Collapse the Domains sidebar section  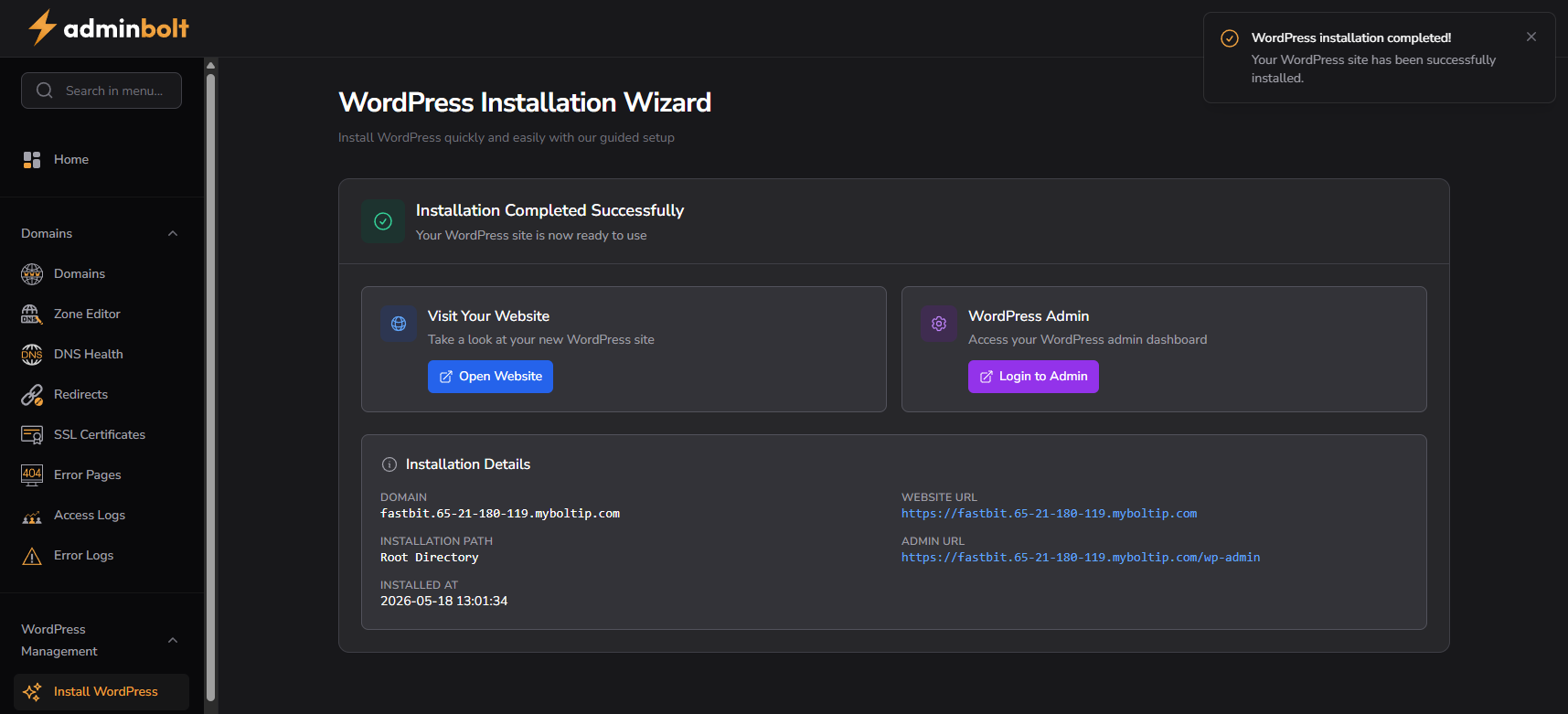pyautogui.click(x=173, y=233)
